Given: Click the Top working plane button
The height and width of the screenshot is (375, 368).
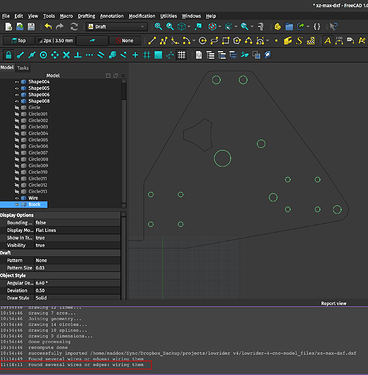Looking at the screenshot, I should click(19, 41).
